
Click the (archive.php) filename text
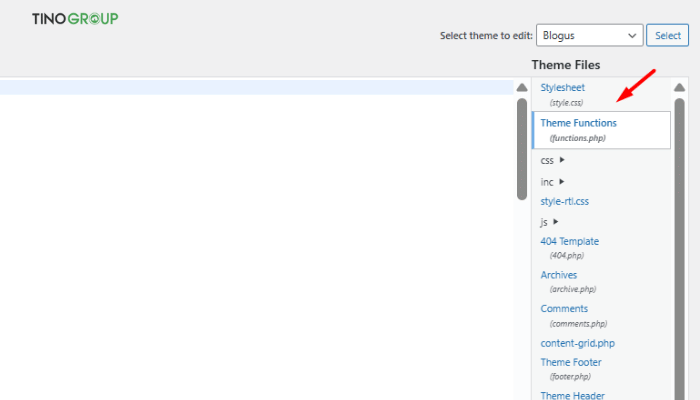[573, 289]
